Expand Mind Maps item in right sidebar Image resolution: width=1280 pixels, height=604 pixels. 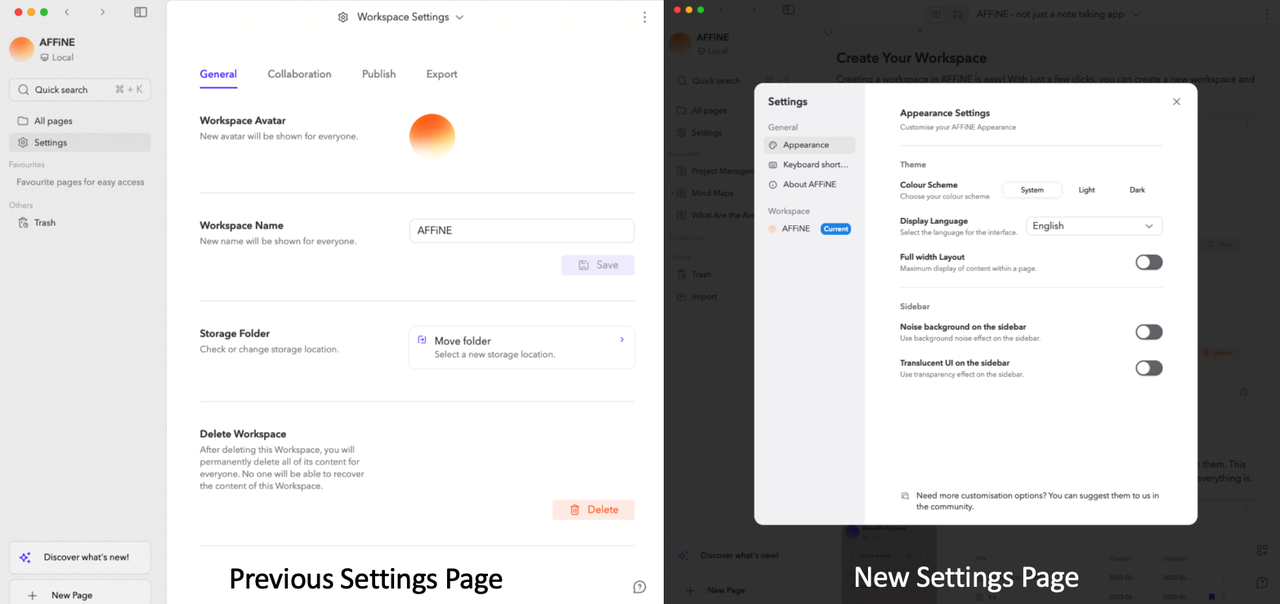click(672, 193)
